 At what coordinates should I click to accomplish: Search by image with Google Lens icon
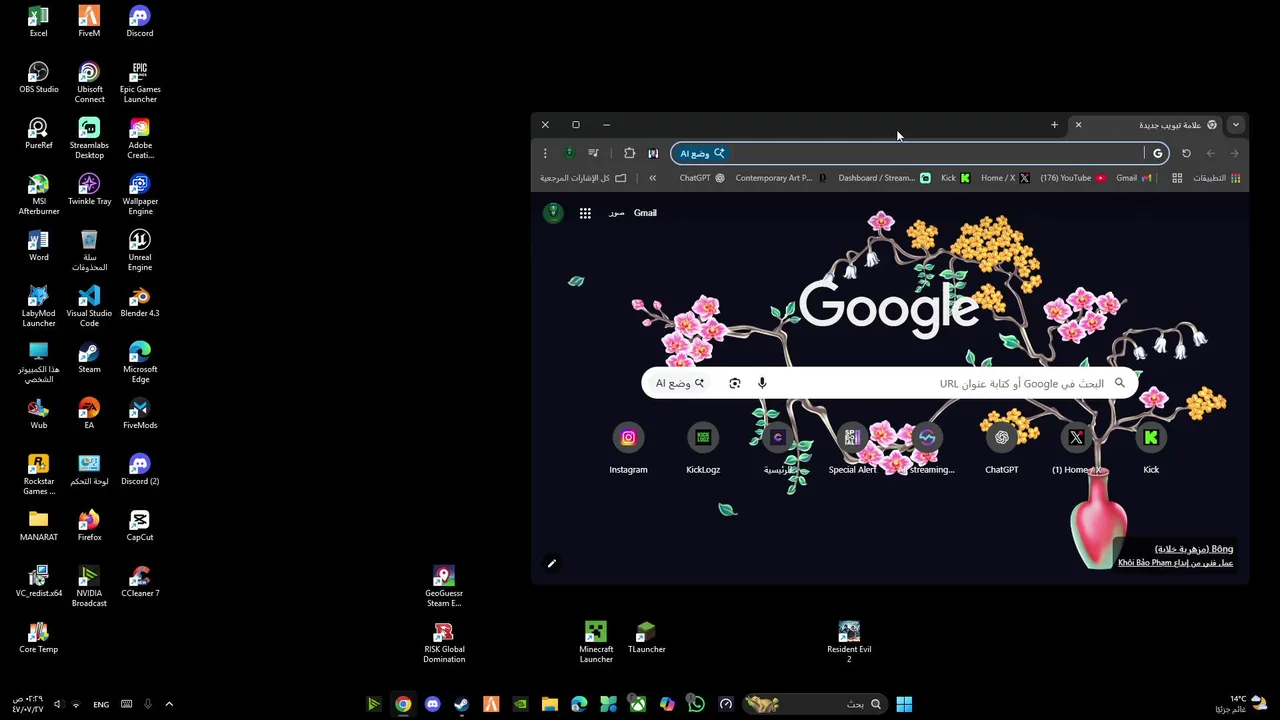pyautogui.click(x=735, y=383)
